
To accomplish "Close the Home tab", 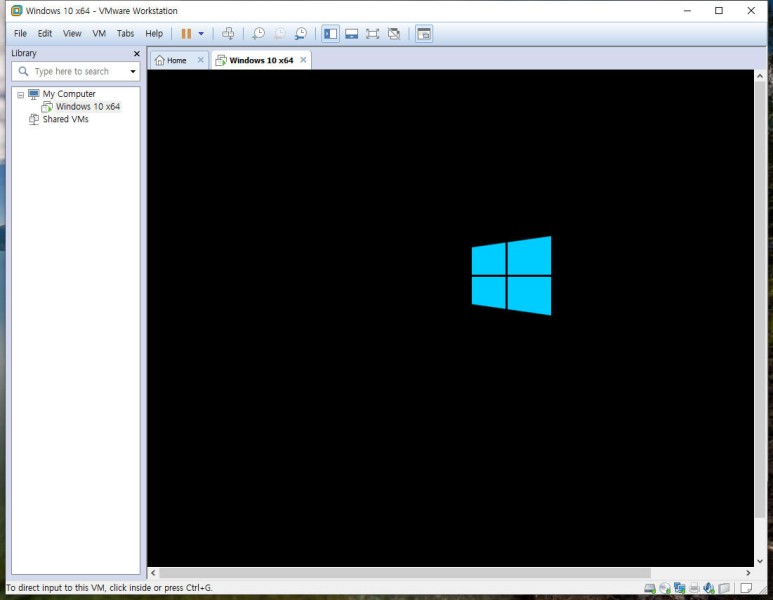I will coord(200,60).
